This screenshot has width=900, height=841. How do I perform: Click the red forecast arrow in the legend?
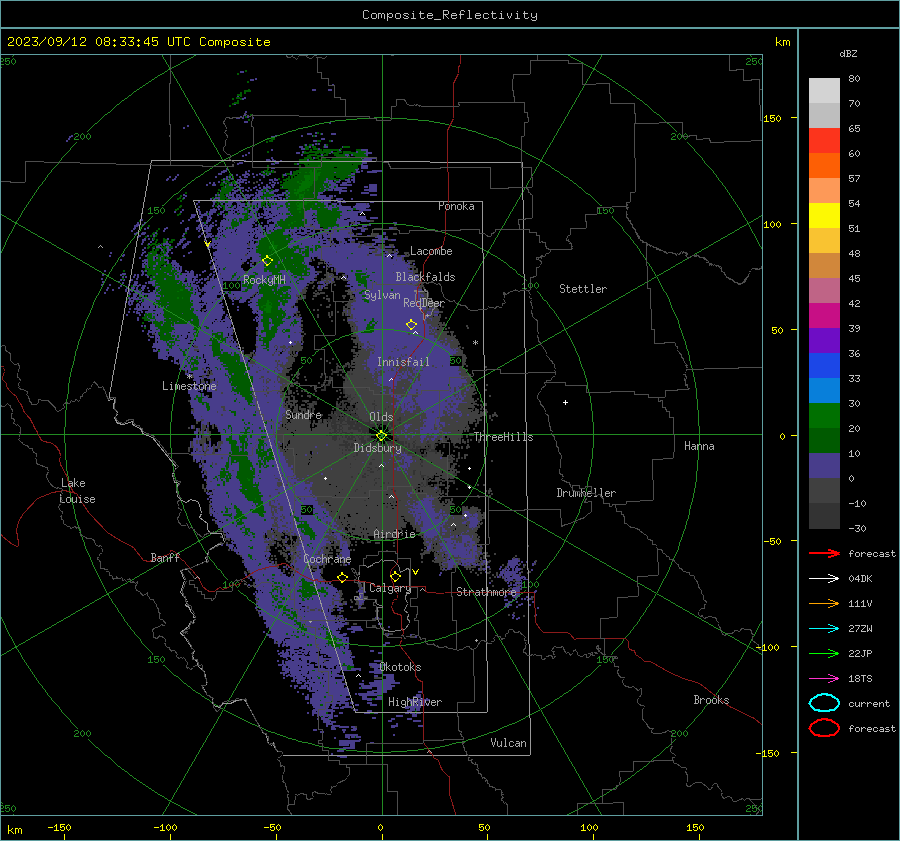(x=824, y=553)
